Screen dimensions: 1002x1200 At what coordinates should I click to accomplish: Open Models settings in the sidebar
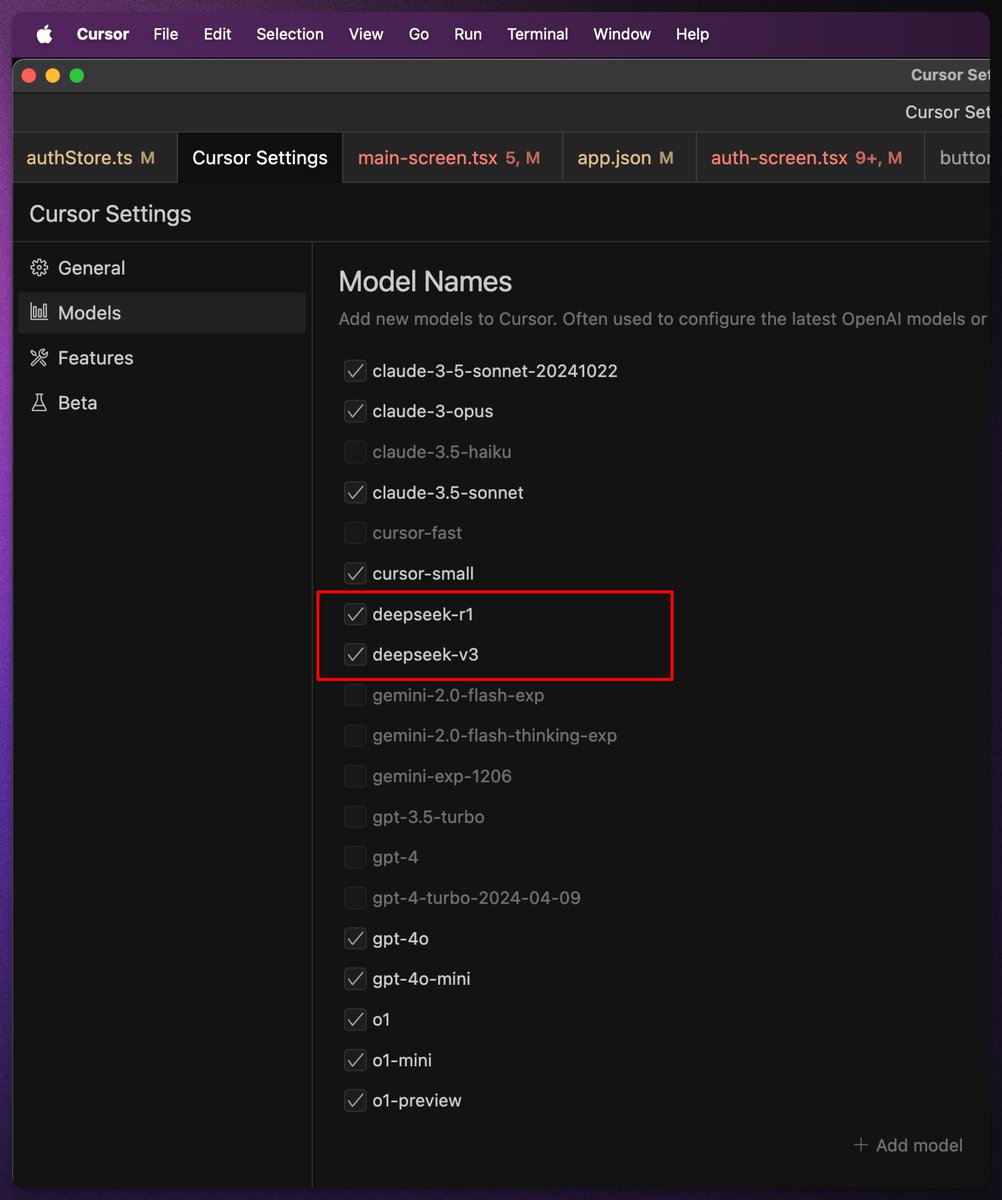tap(162, 313)
